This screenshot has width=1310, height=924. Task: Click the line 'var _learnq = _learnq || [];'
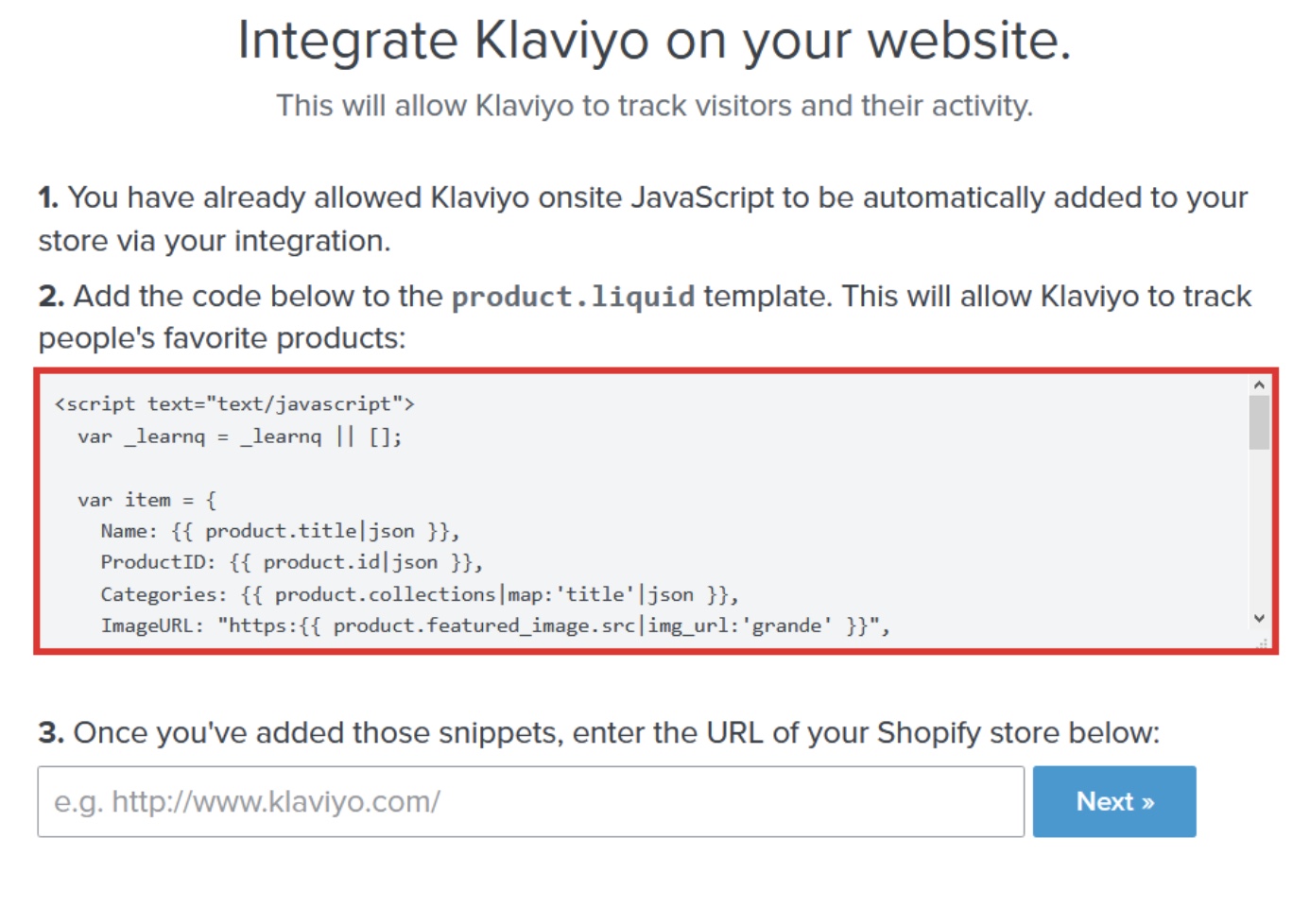pyautogui.click(x=240, y=436)
